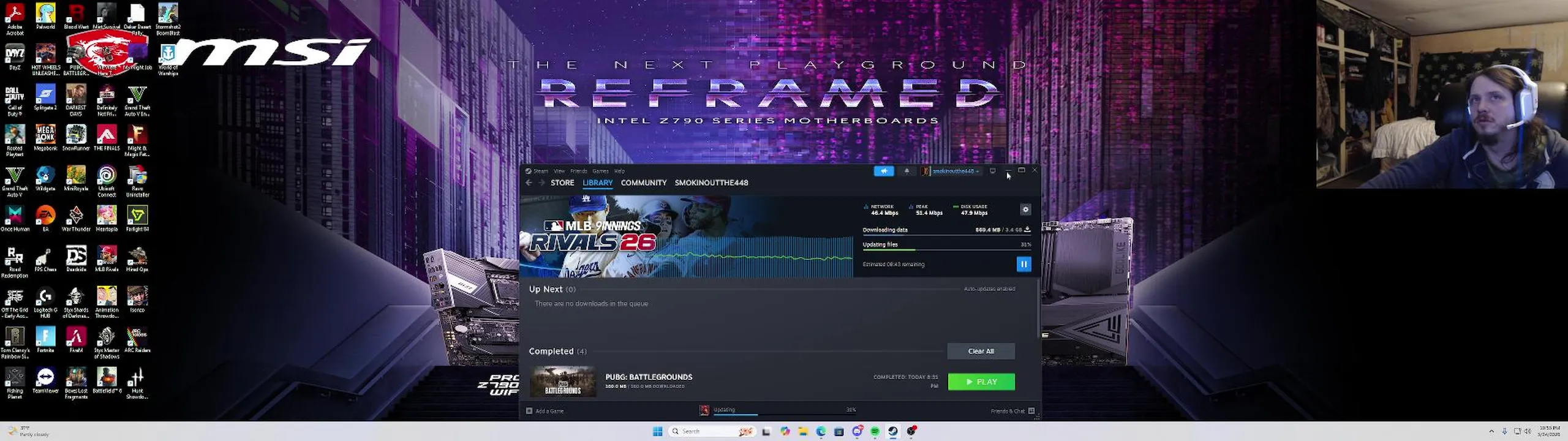The height and width of the screenshot is (441, 1568).
Task: Select the War Thunder desktop icon
Action: [76, 219]
